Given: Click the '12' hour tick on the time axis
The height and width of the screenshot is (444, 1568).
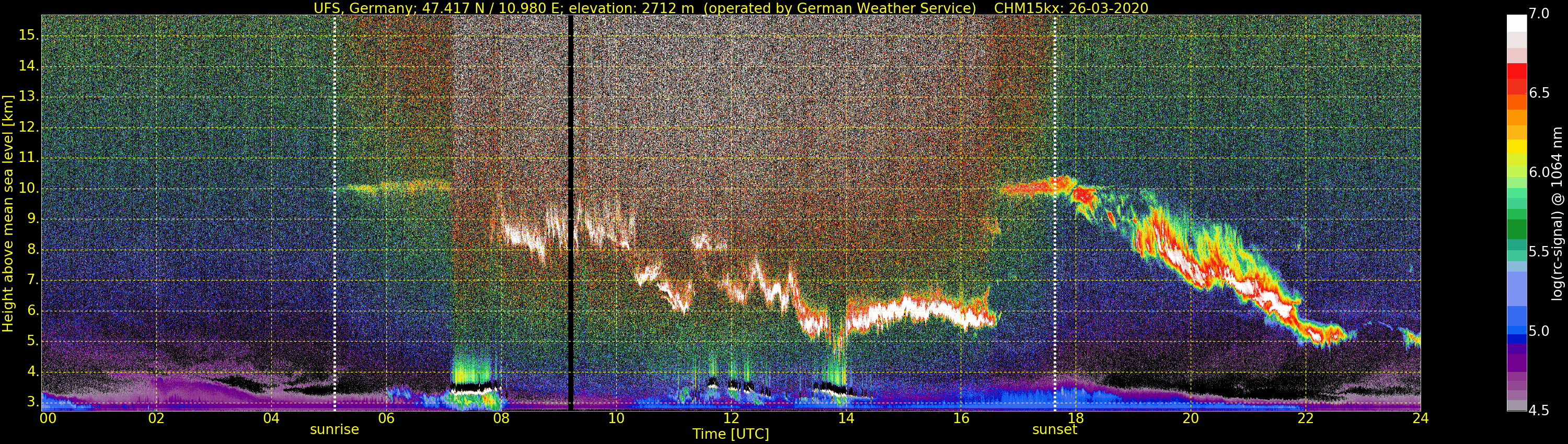Looking at the screenshot, I should click(x=731, y=418).
